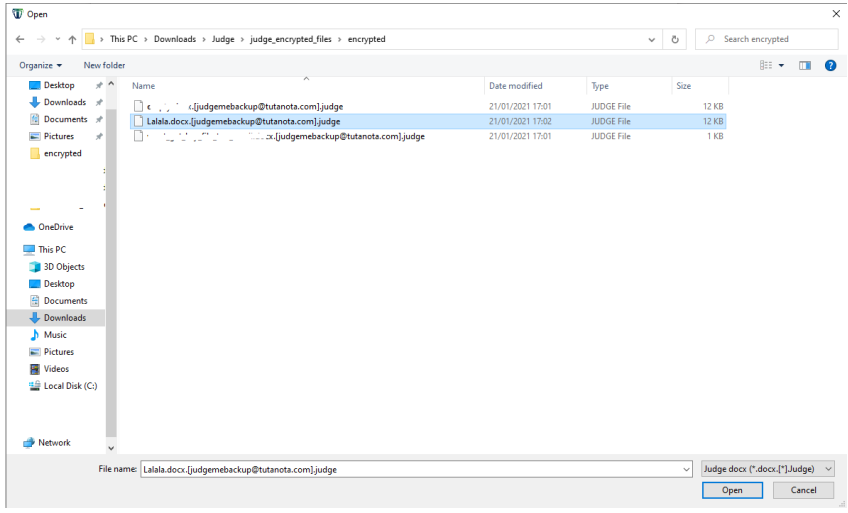Open the change view options dropdown

point(781,65)
